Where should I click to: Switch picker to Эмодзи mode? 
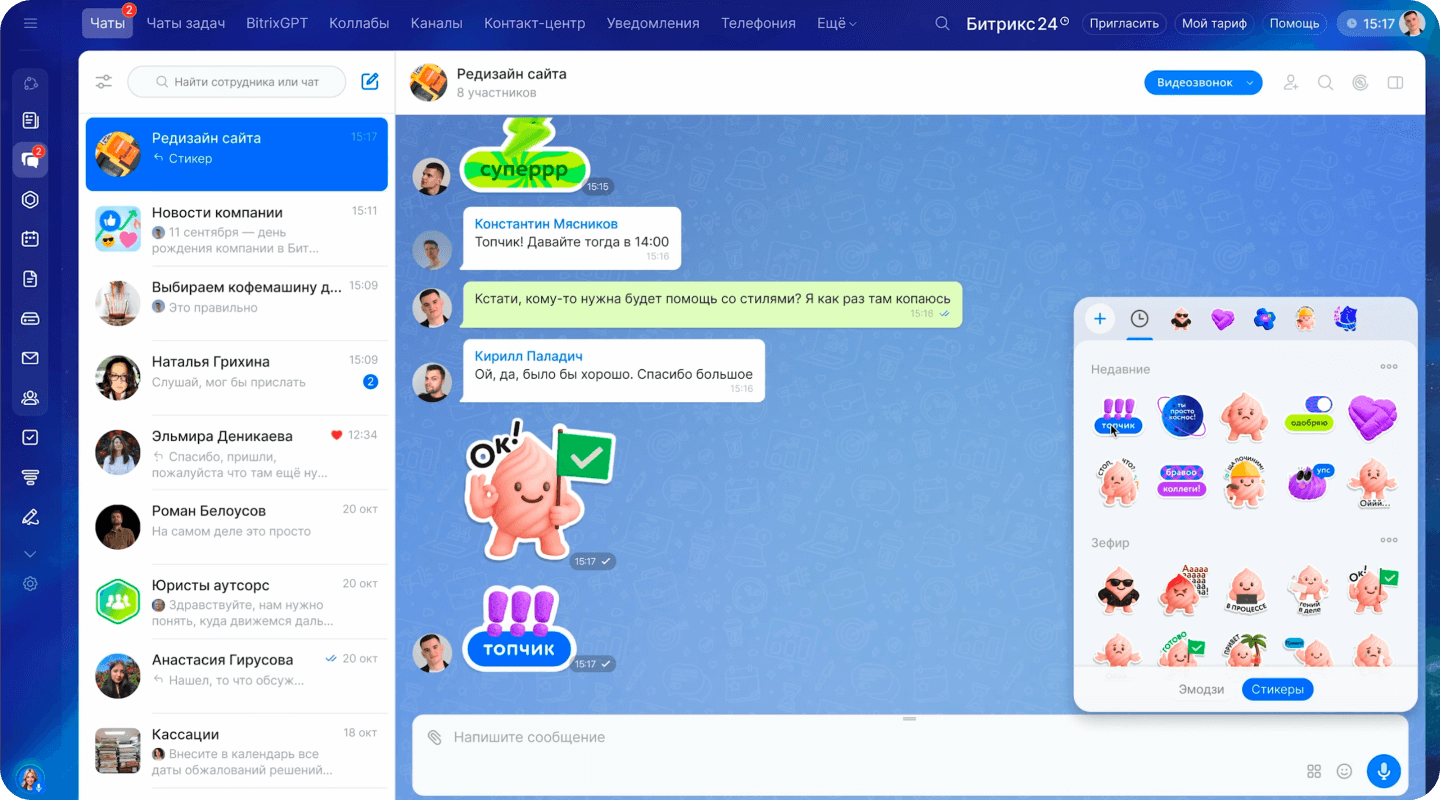(x=1201, y=689)
